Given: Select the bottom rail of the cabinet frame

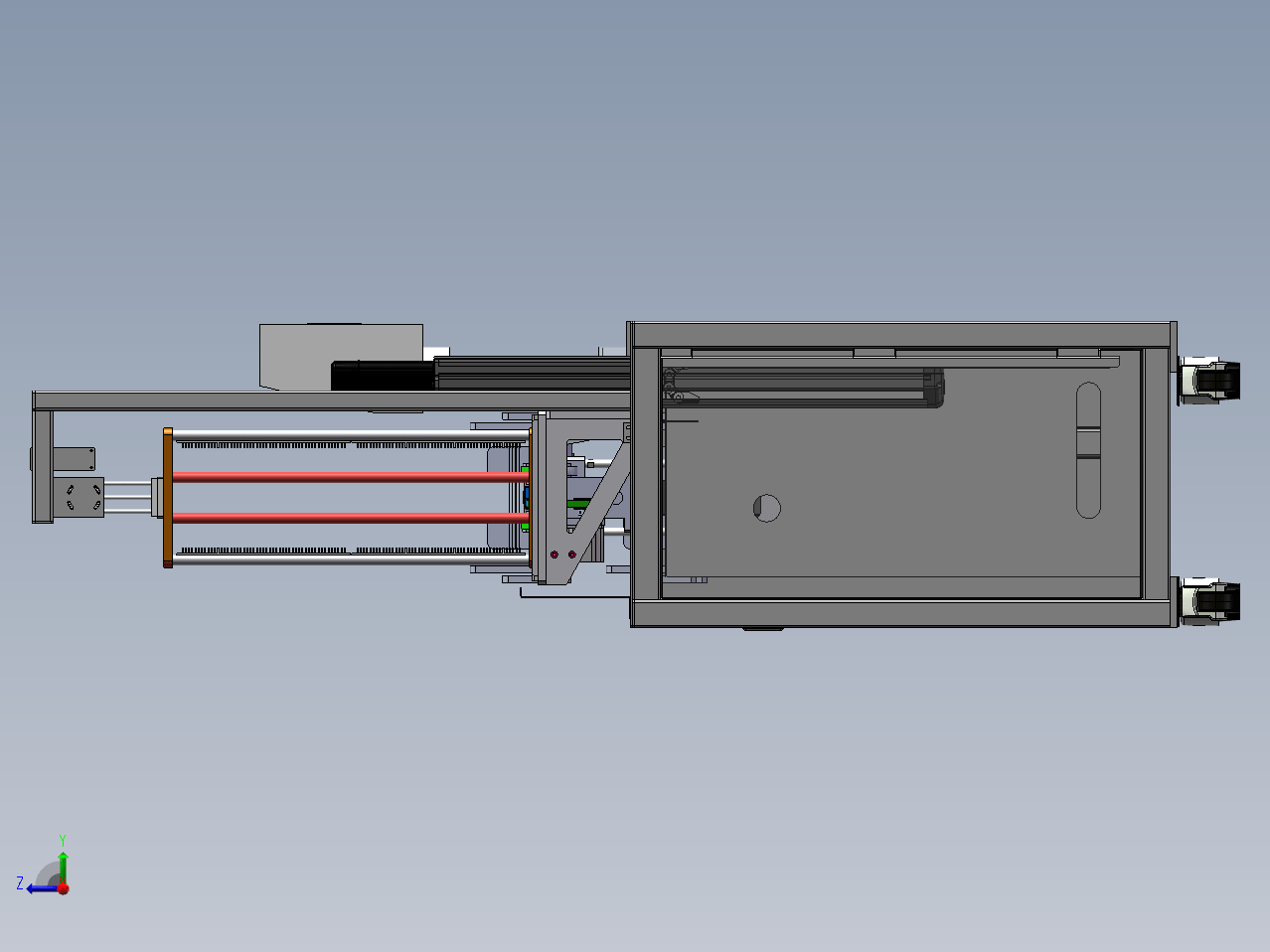Looking at the screenshot, I should click(902, 614).
